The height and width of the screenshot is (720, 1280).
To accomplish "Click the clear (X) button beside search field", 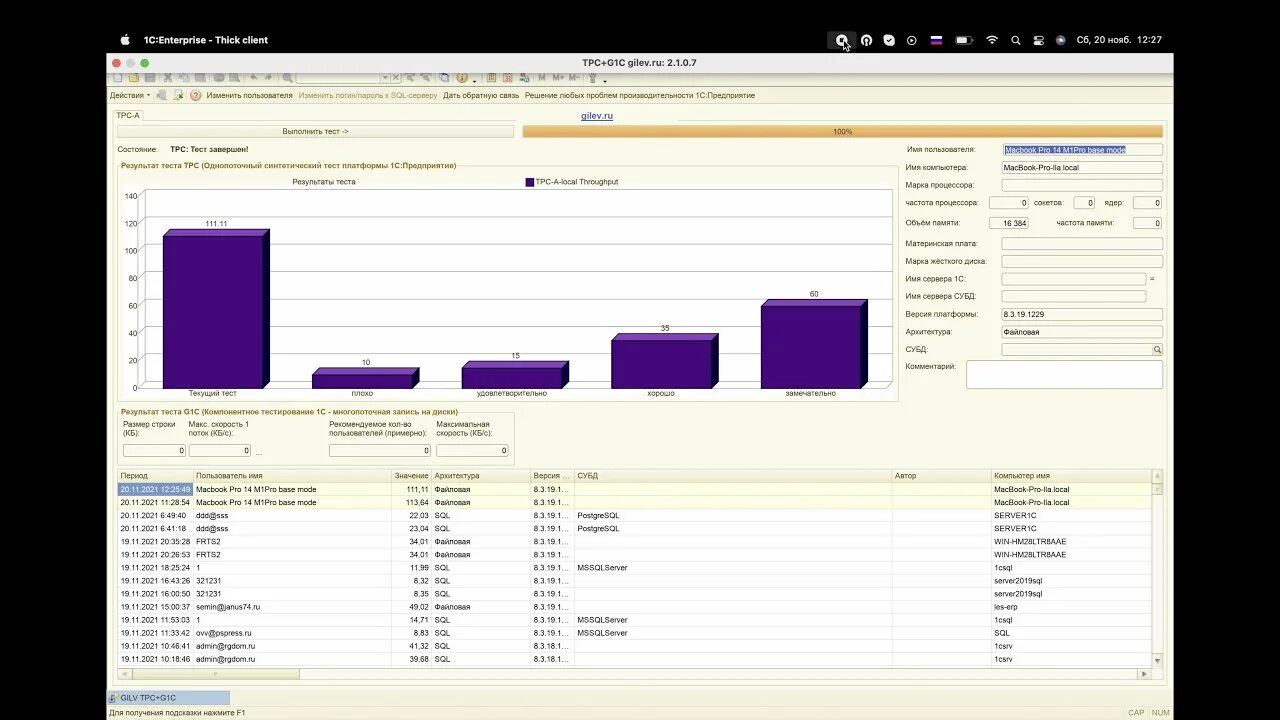I will pyautogui.click(x=395, y=77).
